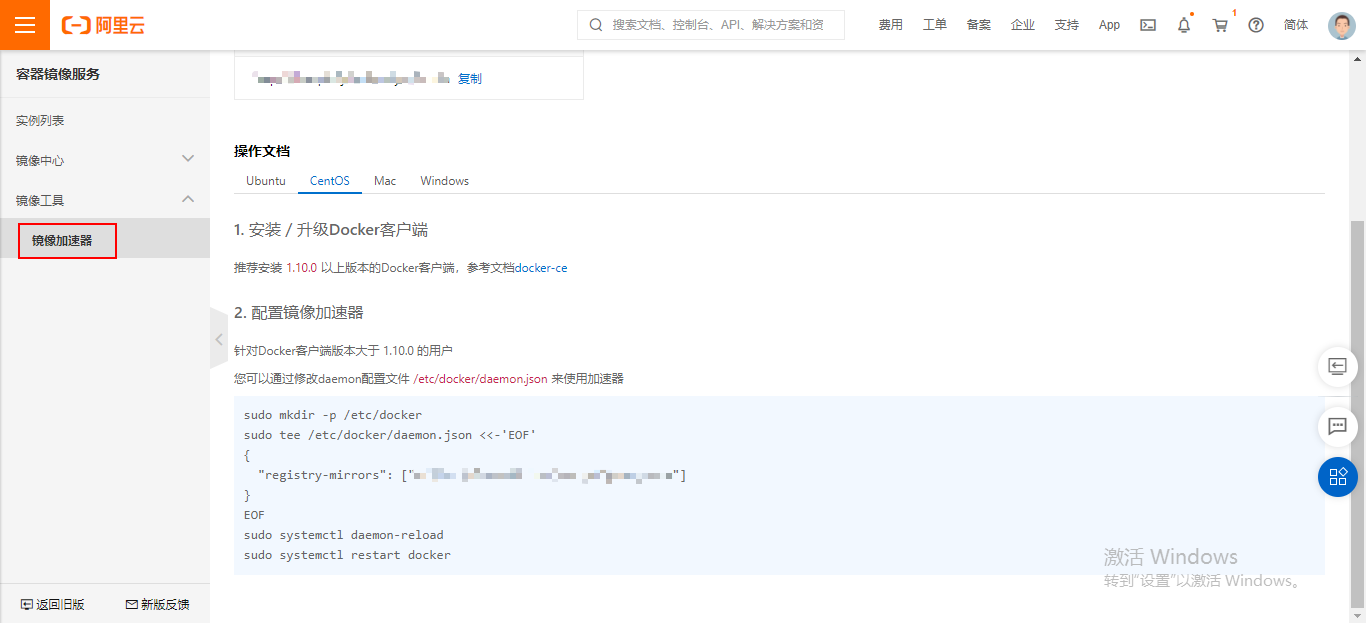Click the 'sudo systemctl daemon-reload' line
The width and height of the screenshot is (1366, 623).
(x=344, y=535)
